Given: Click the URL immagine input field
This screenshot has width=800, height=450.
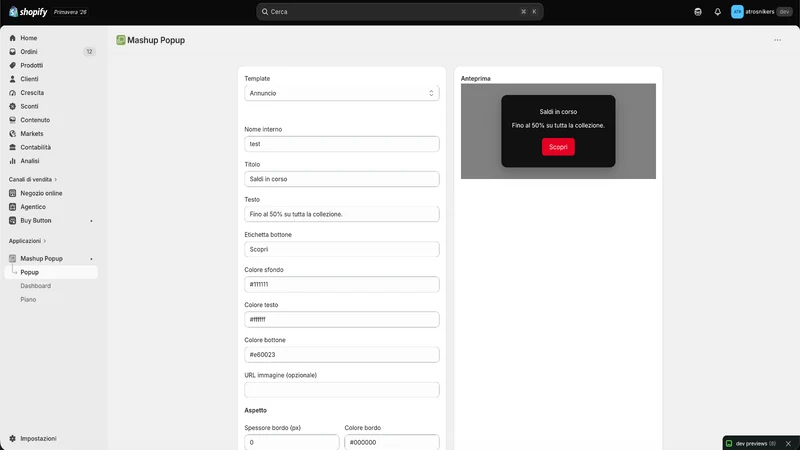Looking at the screenshot, I should click(x=342, y=390).
